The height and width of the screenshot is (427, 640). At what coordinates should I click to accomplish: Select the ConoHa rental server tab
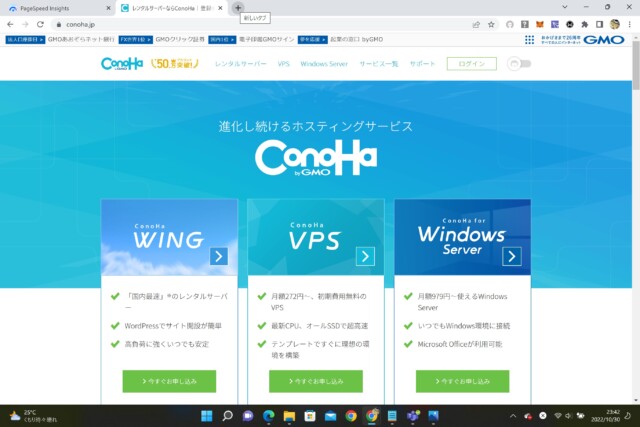coord(171,8)
